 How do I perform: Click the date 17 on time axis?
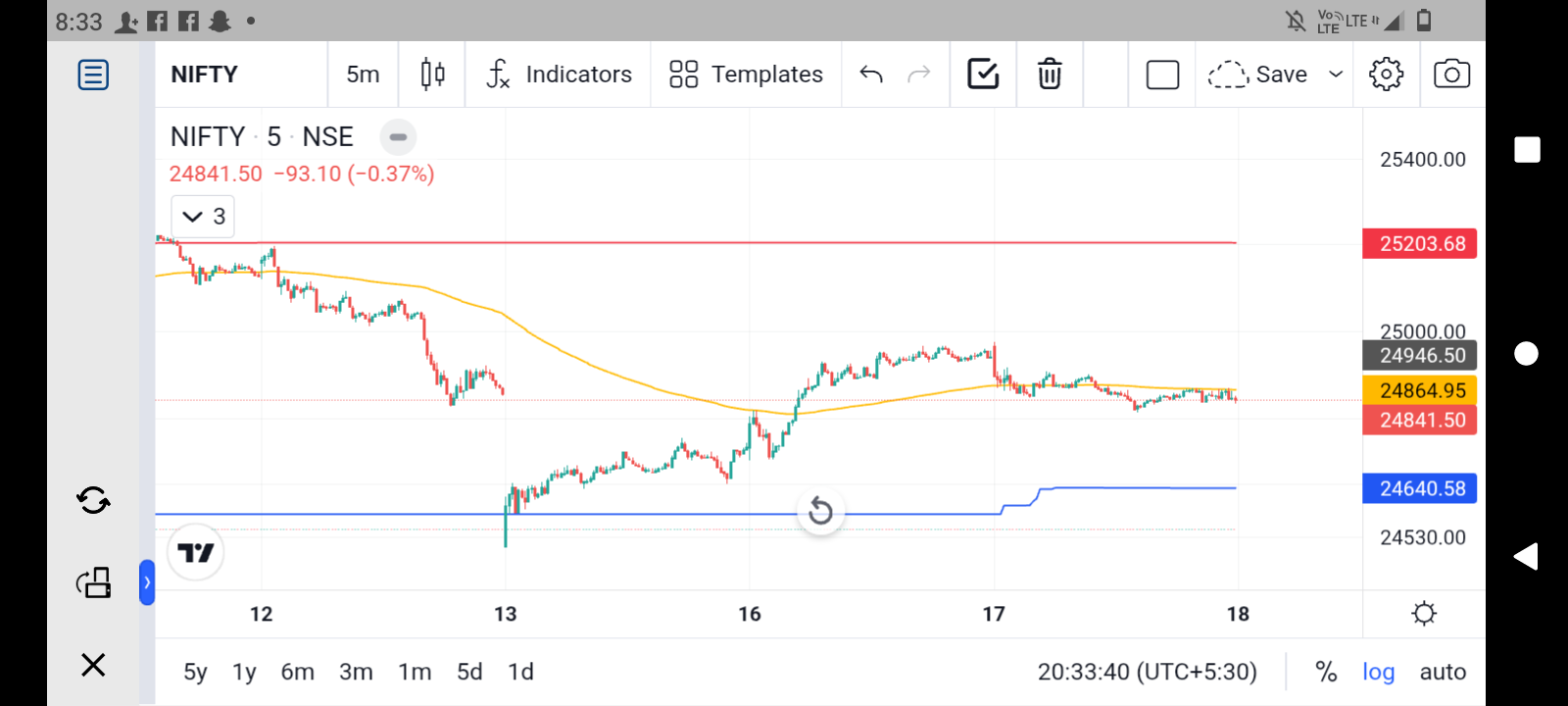coord(994,614)
